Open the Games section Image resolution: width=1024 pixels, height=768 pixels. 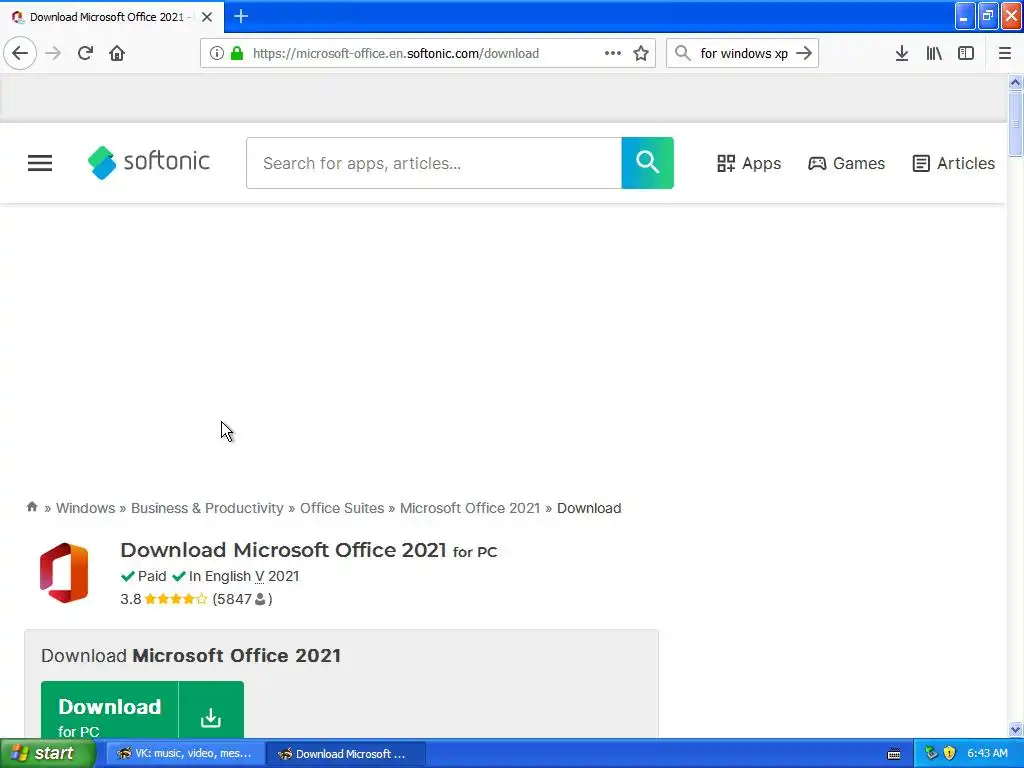846,163
